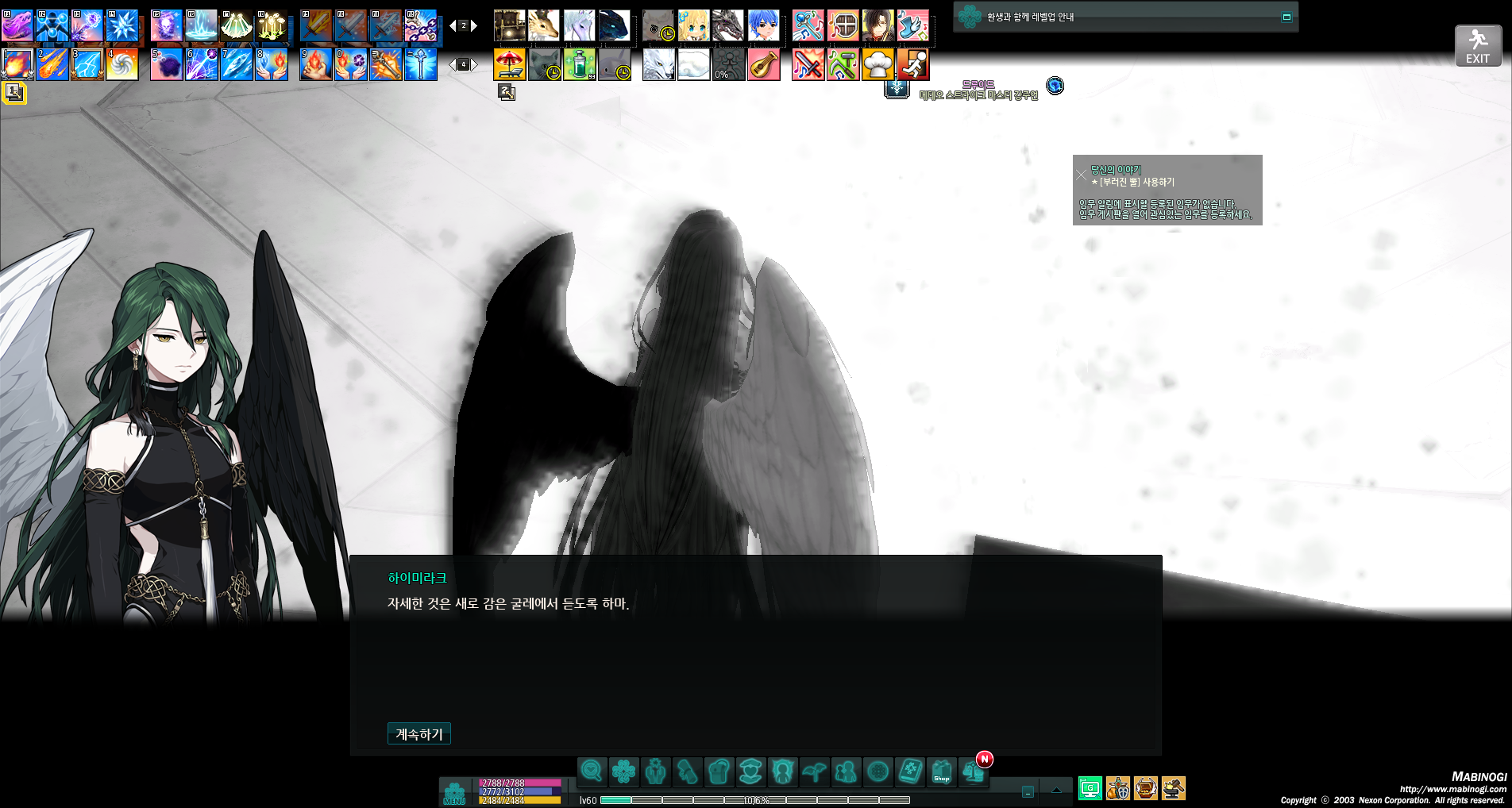The image size is (1512, 808).
Task: Cast the fireball skill in slot 1
Action: [x=17, y=64]
